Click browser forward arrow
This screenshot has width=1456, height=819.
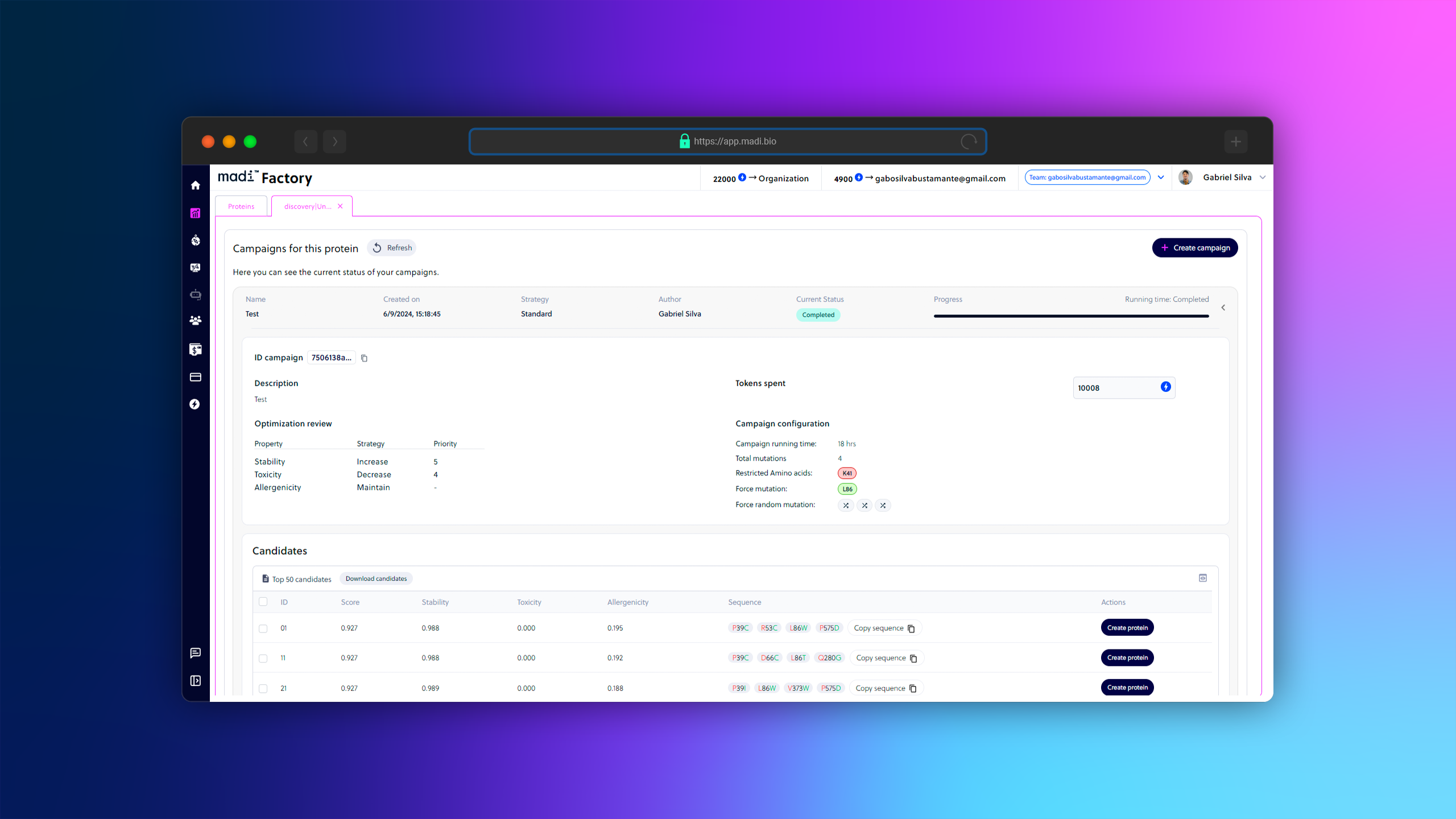point(334,142)
